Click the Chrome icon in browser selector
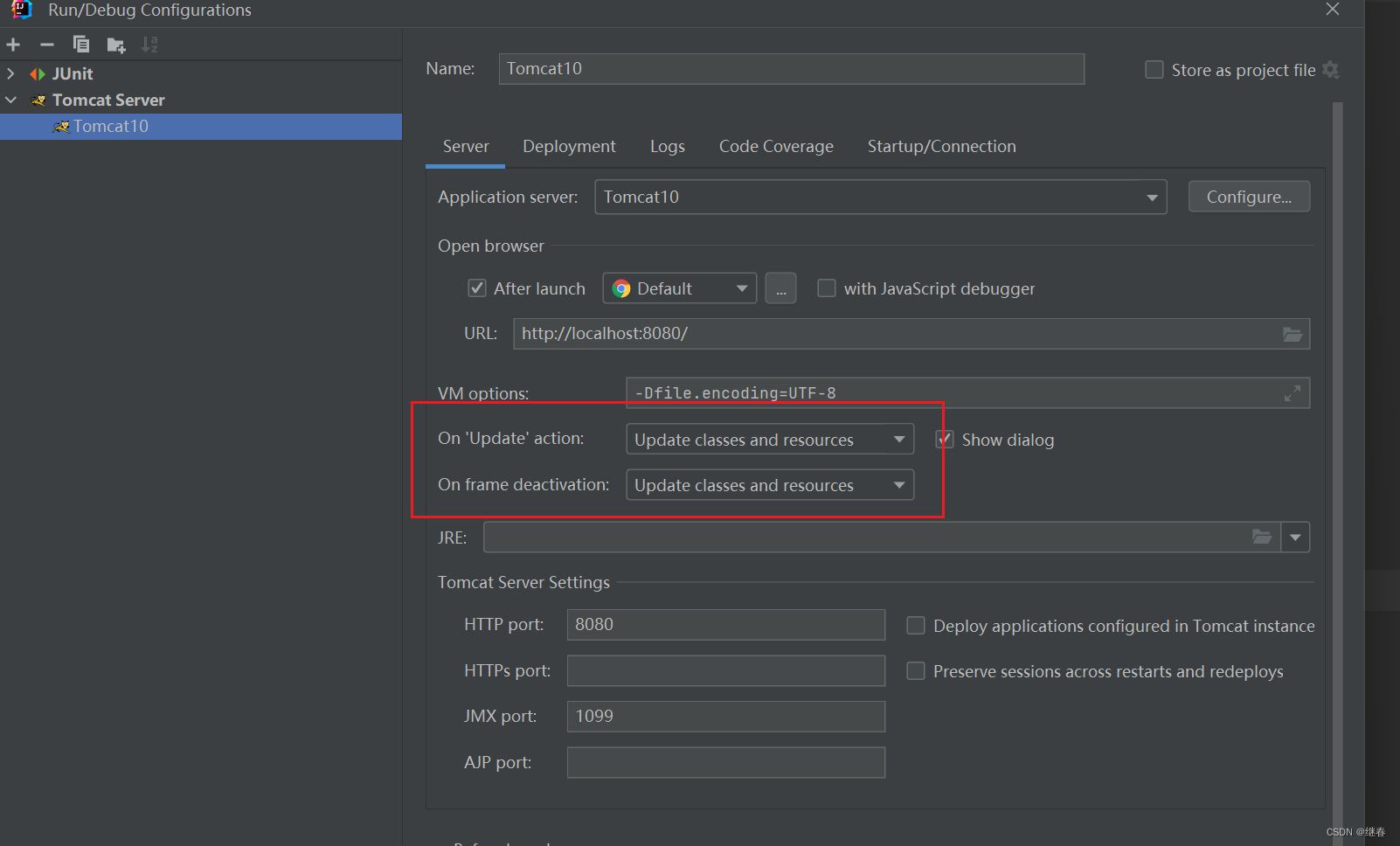 coord(621,288)
